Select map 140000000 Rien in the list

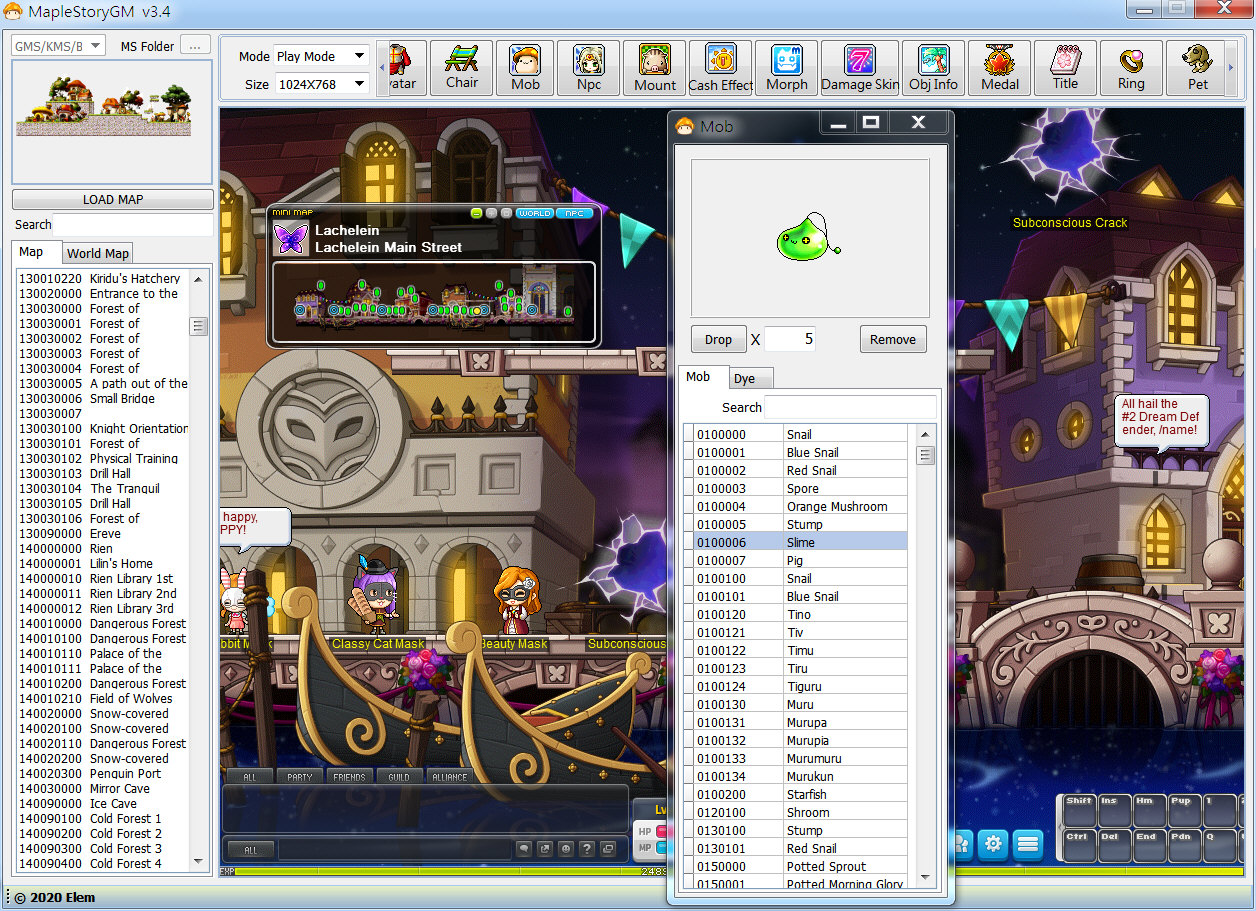click(102, 548)
